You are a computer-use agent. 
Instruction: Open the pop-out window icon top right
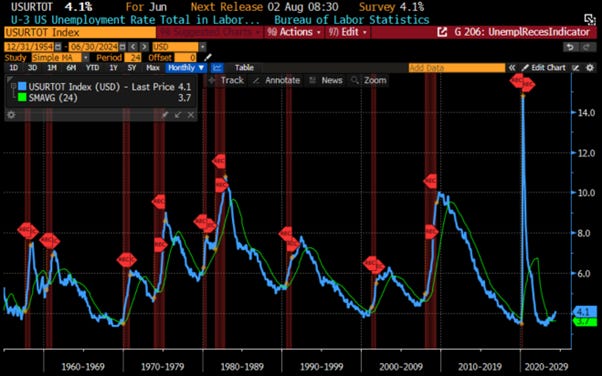click(589, 19)
